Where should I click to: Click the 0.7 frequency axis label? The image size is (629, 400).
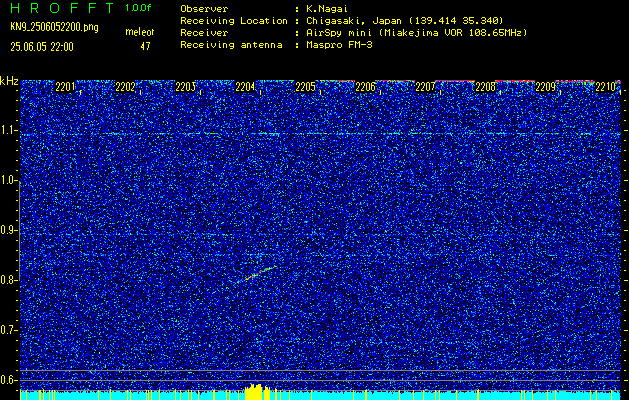tap(9, 330)
